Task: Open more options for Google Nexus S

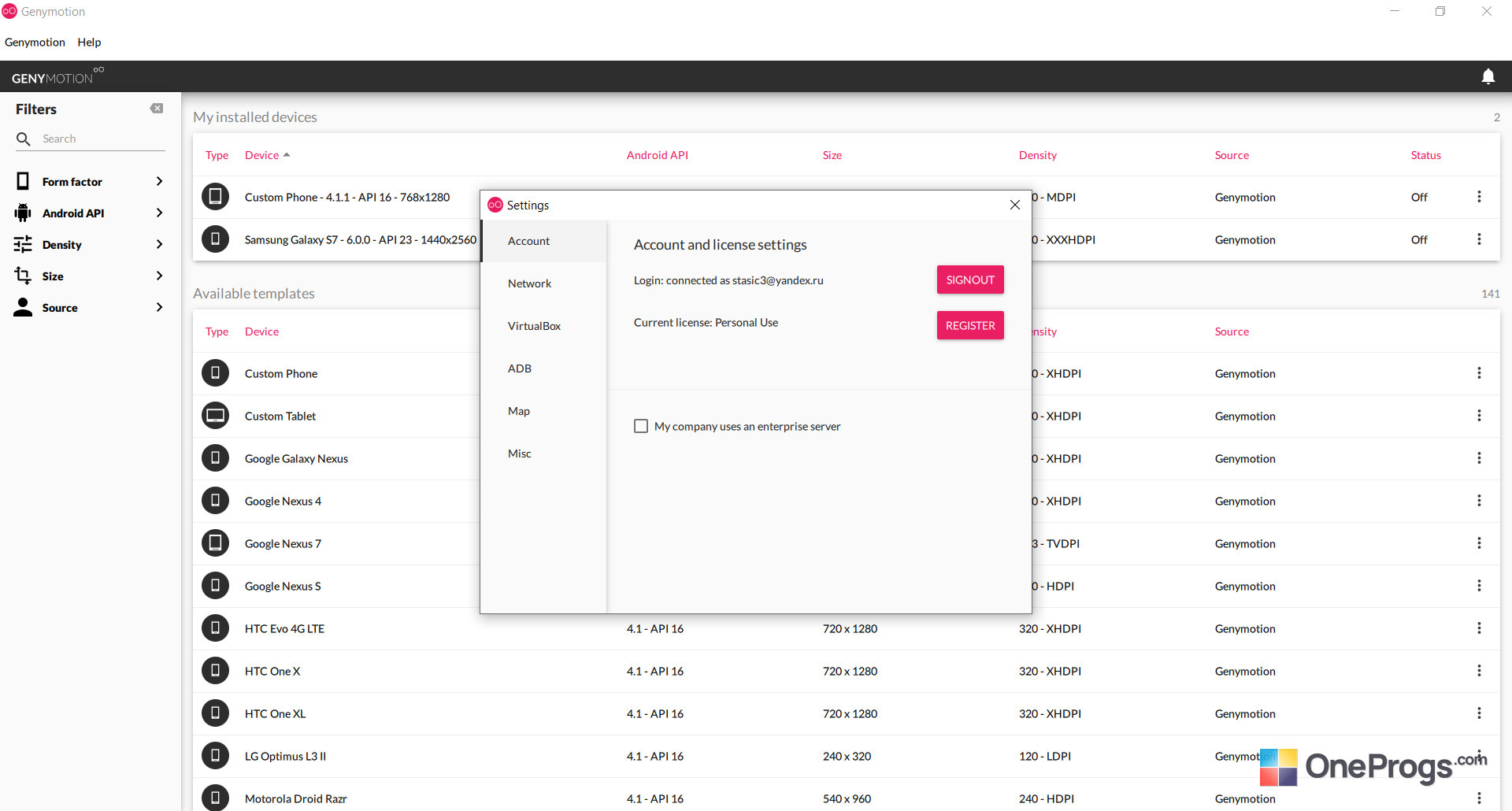Action: pos(1479,586)
